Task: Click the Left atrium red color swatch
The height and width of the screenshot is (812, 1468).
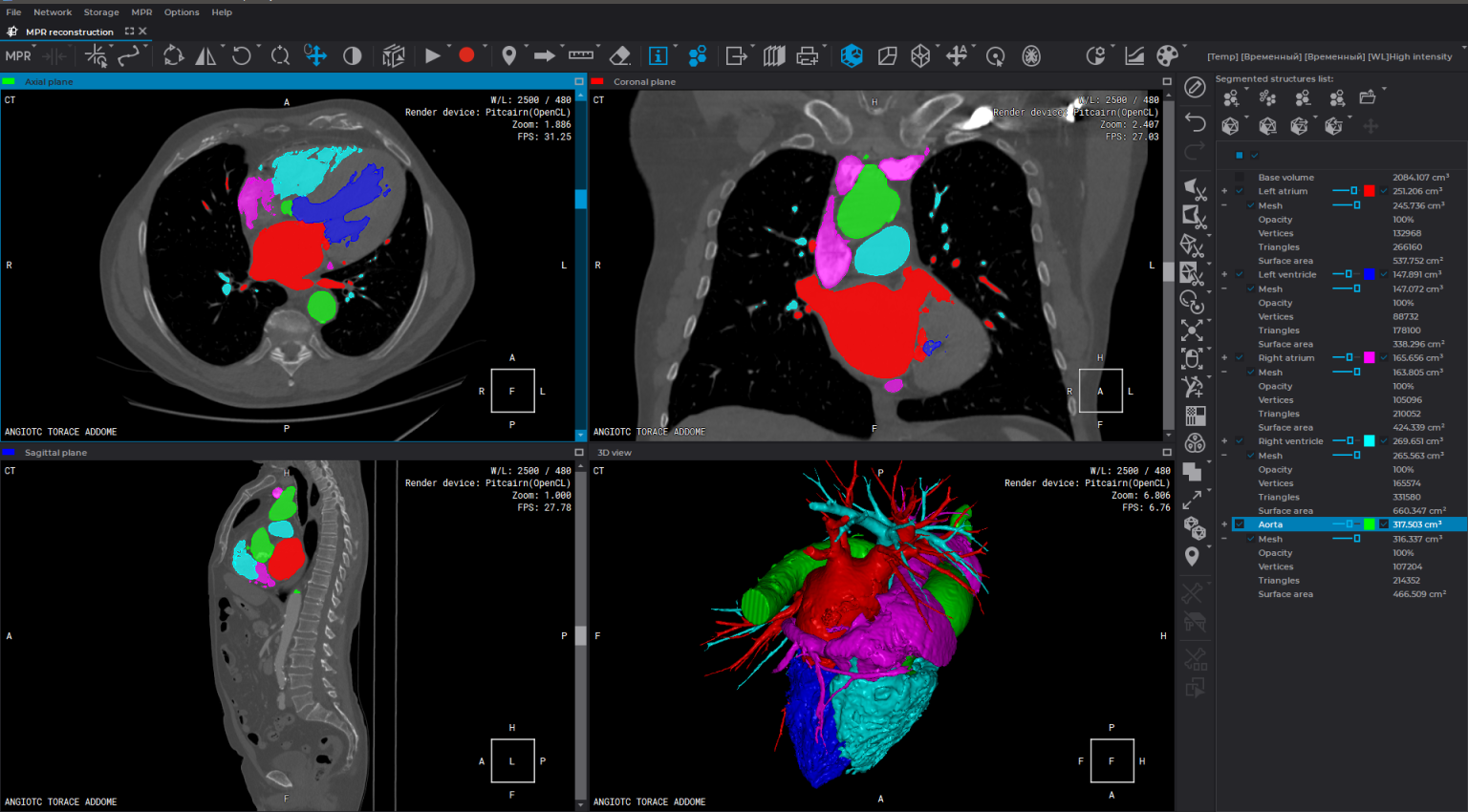Action: coord(1369,191)
